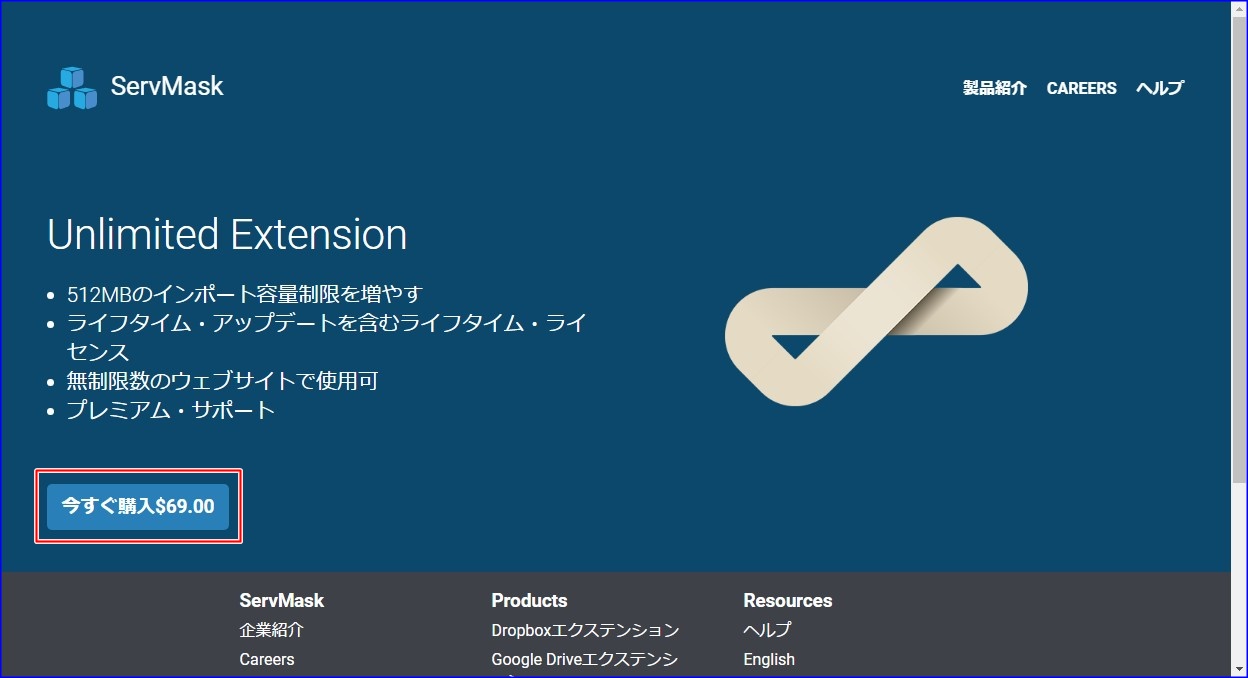The height and width of the screenshot is (678, 1248).
Task: Click the 今すぐ購入$69.00 buy button
Action: click(138, 507)
